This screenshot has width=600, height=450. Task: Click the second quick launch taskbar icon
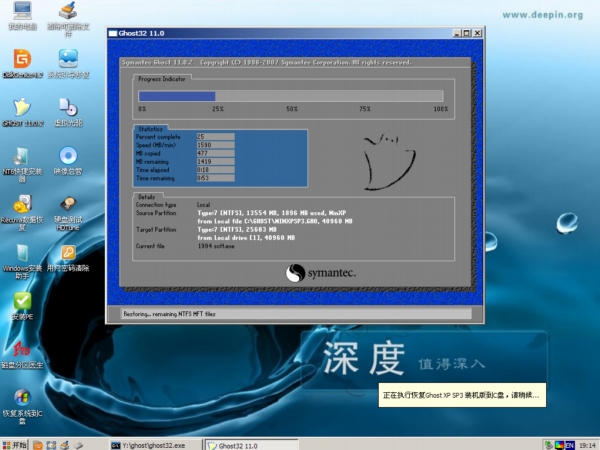point(51,445)
